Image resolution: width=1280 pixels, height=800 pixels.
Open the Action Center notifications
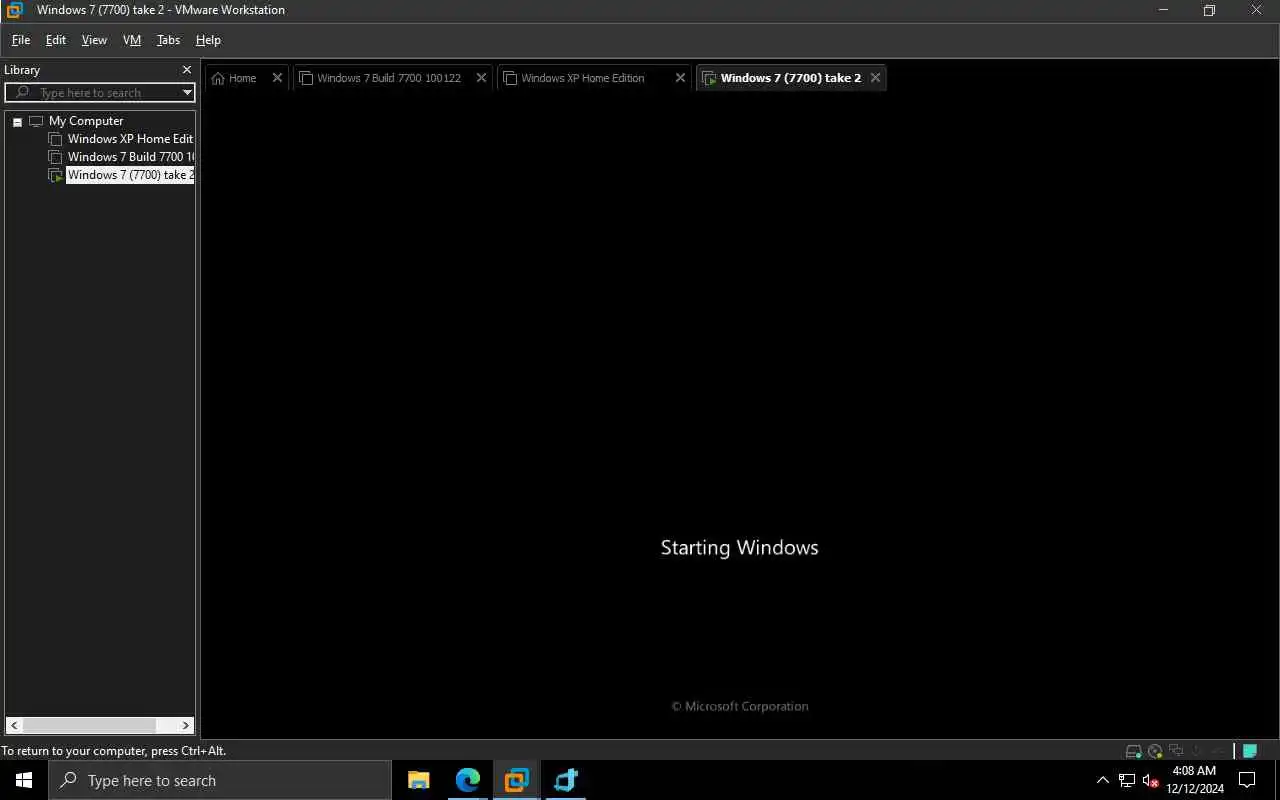pyautogui.click(x=1247, y=780)
